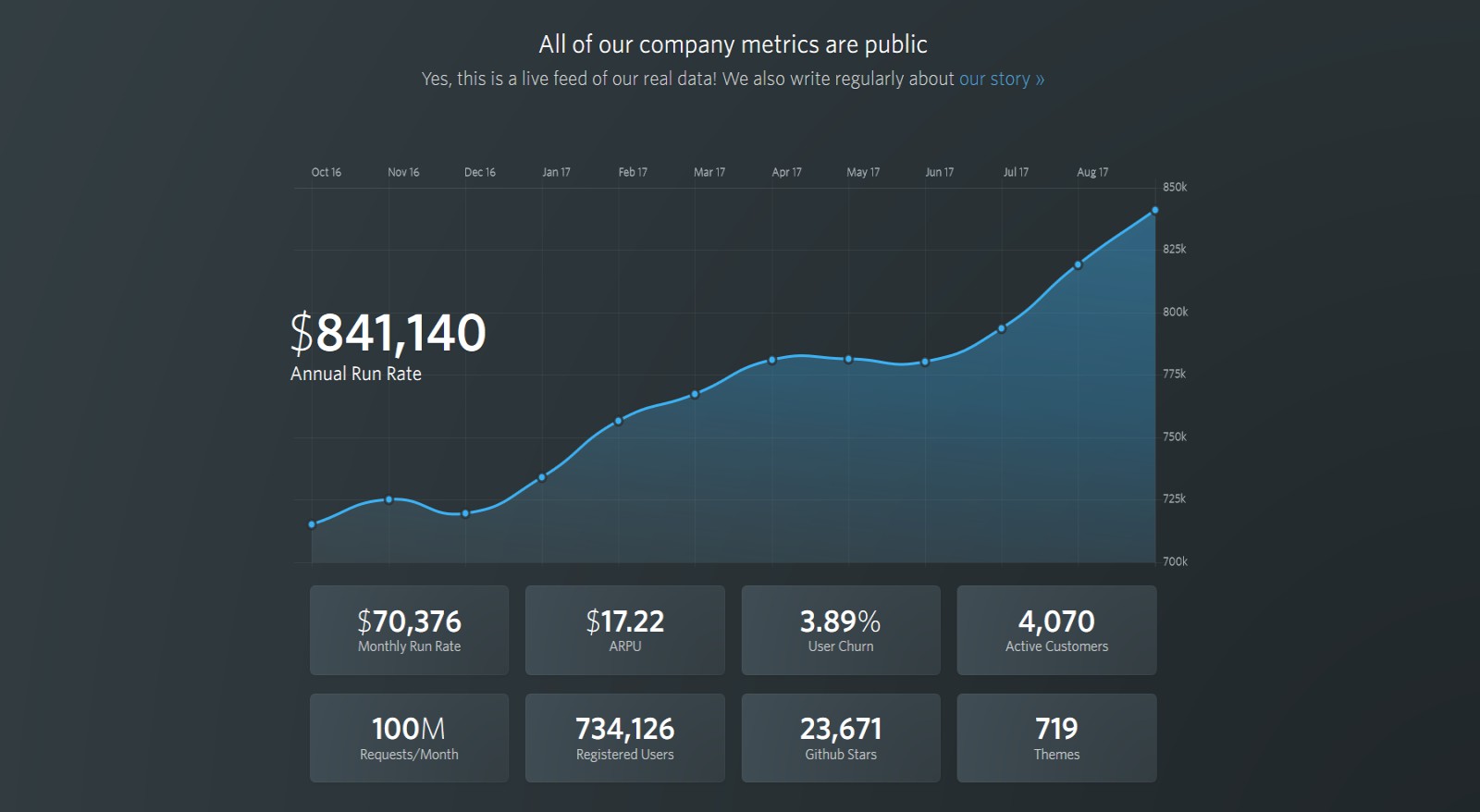Click the 'Aug 17' axis label

pos(1092,172)
